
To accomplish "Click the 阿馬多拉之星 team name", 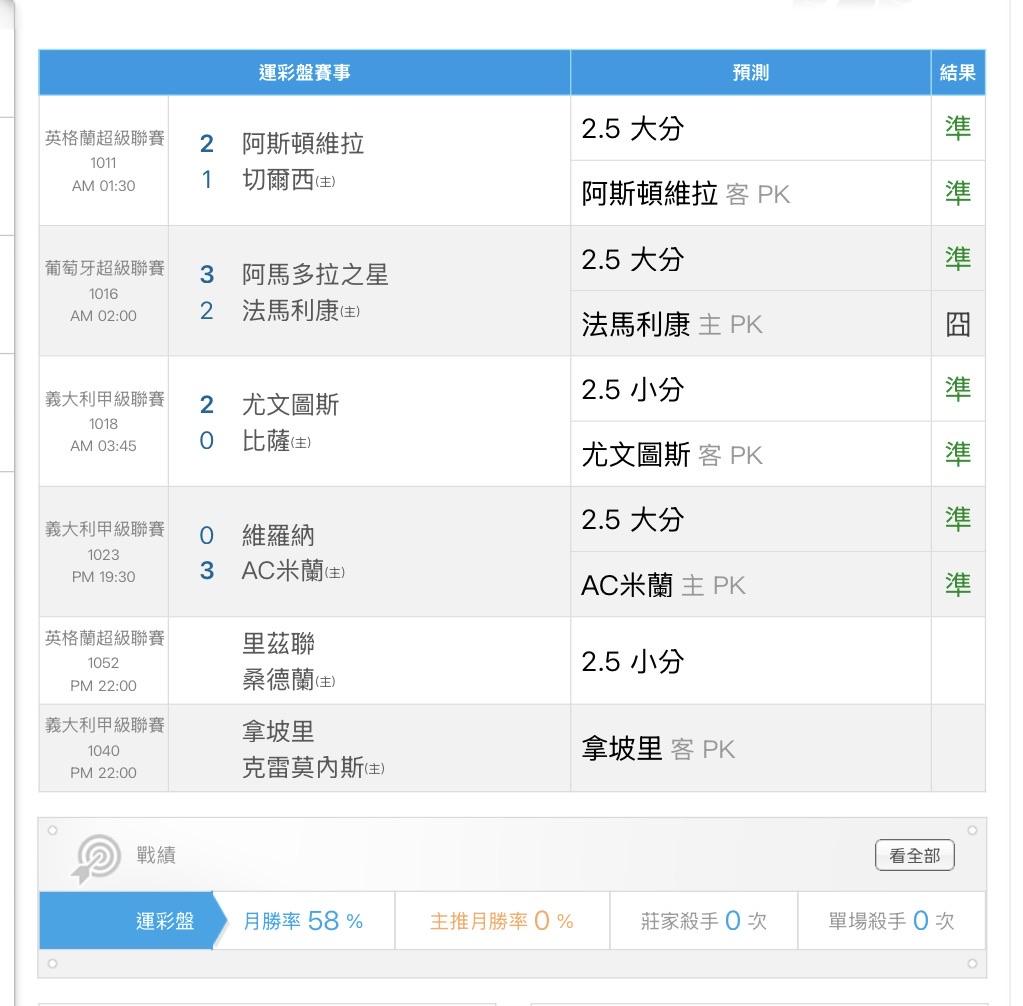I will [314, 274].
